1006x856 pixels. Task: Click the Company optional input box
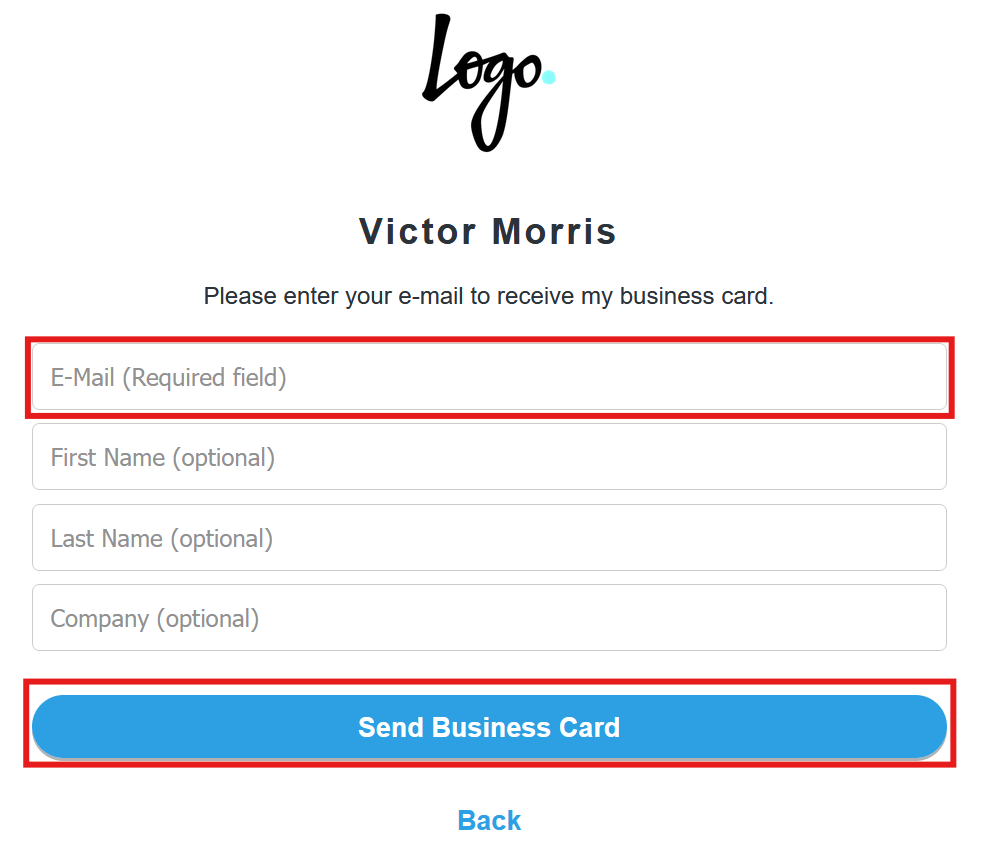[489, 617]
